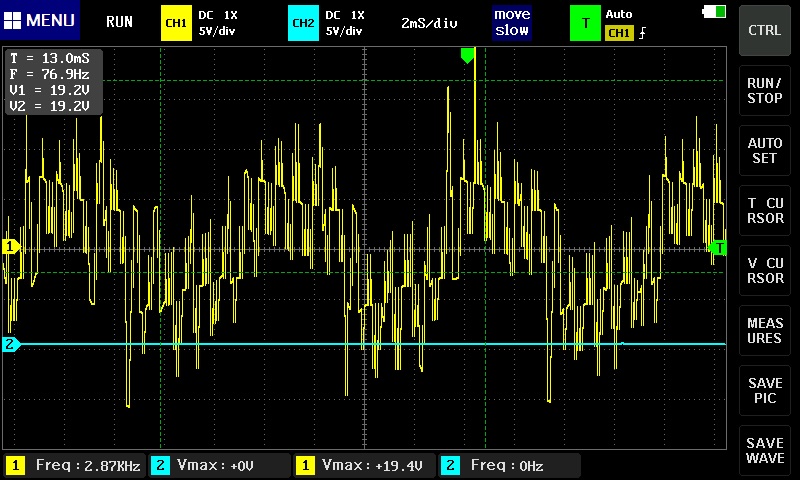Open the CH2 DC 1X 5V/div settings
The image size is (800, 480).
point(345,22)
